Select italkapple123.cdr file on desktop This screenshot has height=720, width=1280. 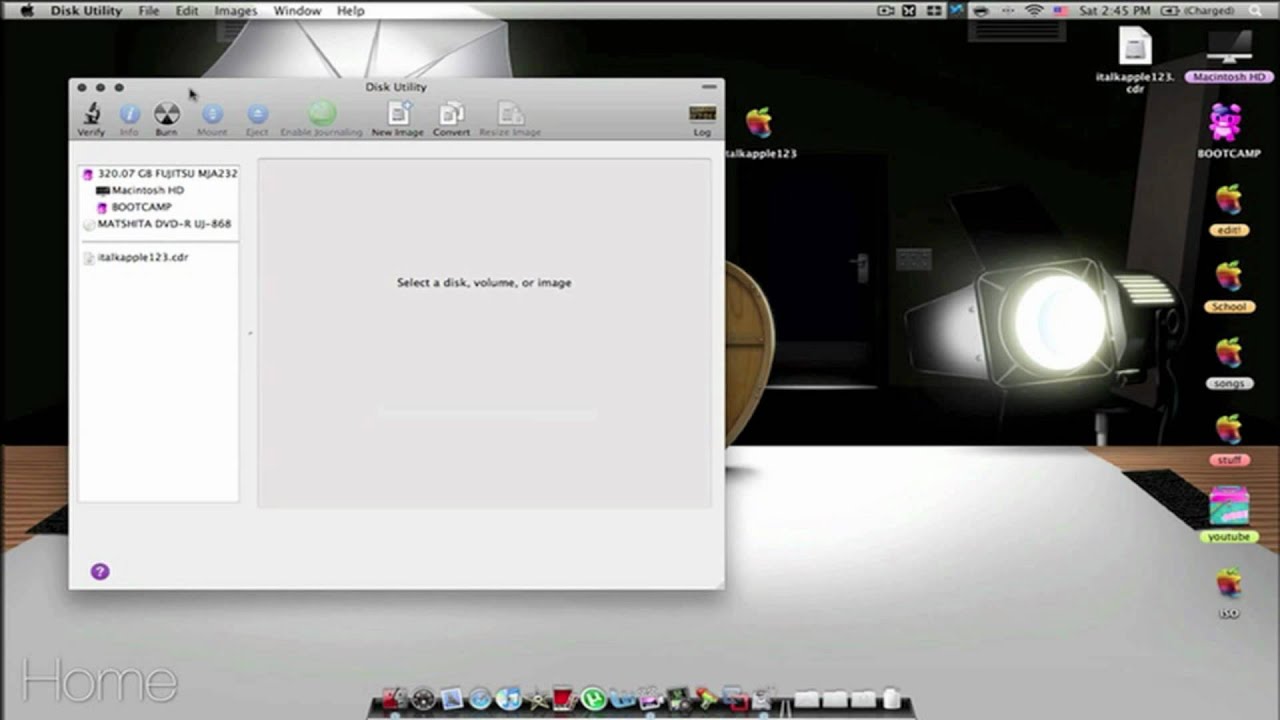point(1135,60)
